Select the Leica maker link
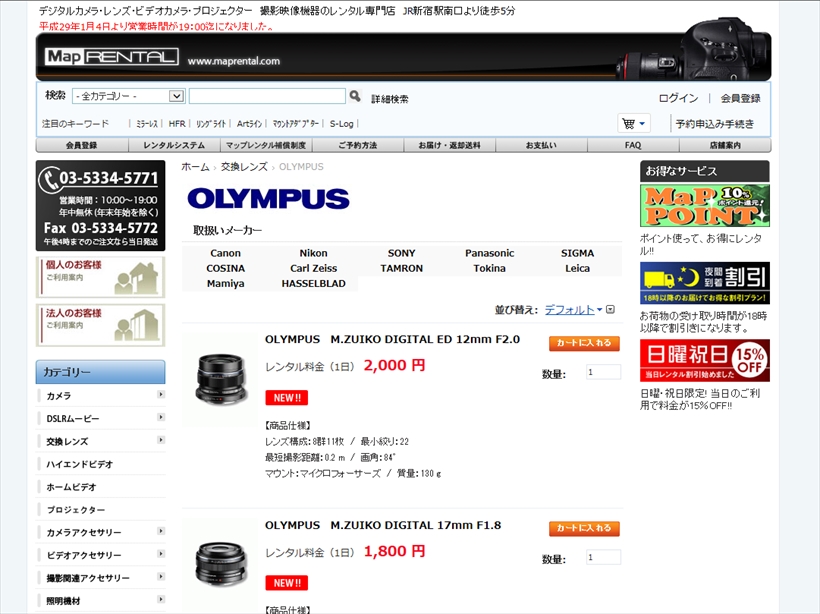Image resolution: width=820 pixels, height=614 pixels. [x=577, y=268]
